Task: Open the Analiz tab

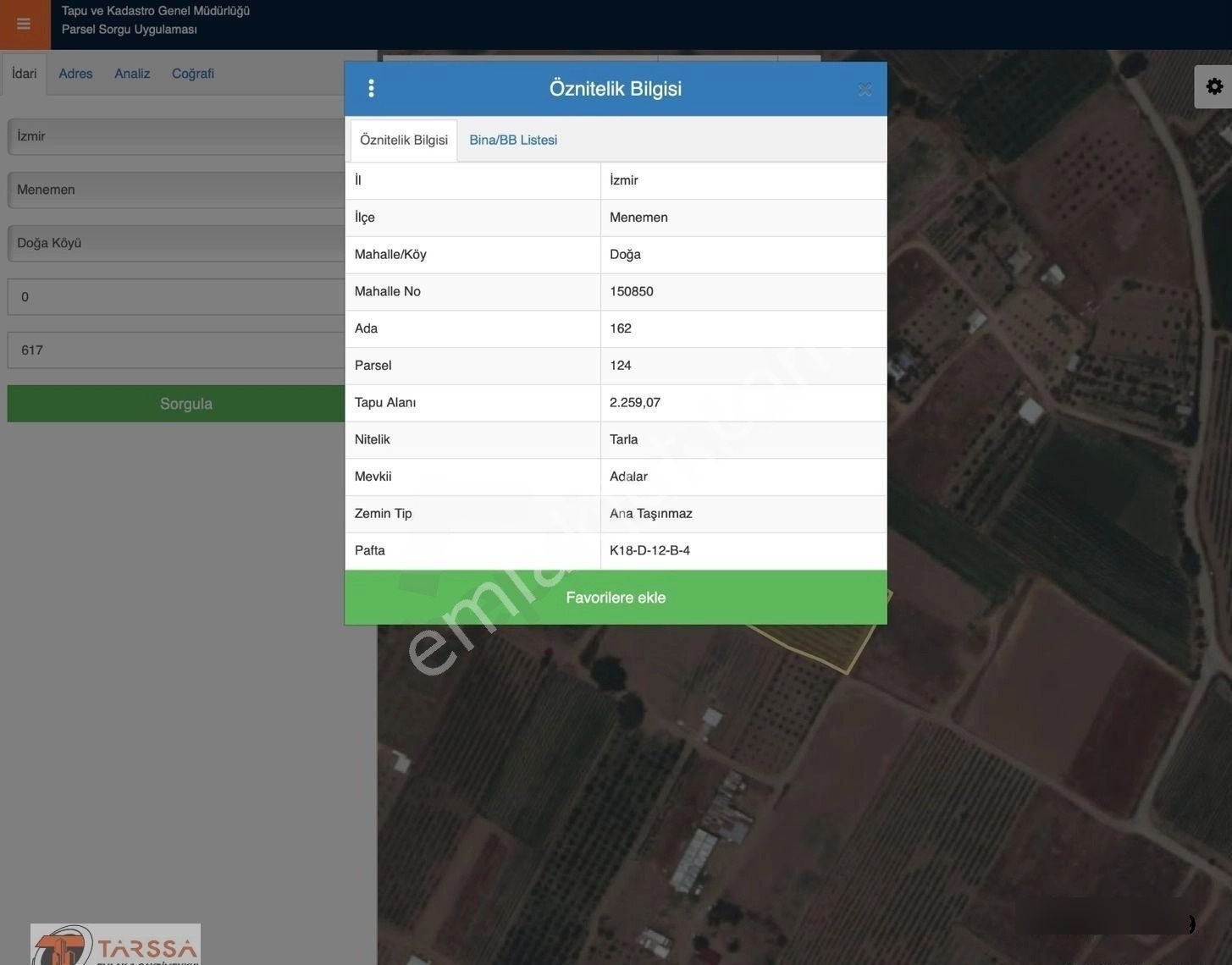Action: [132, 74]
